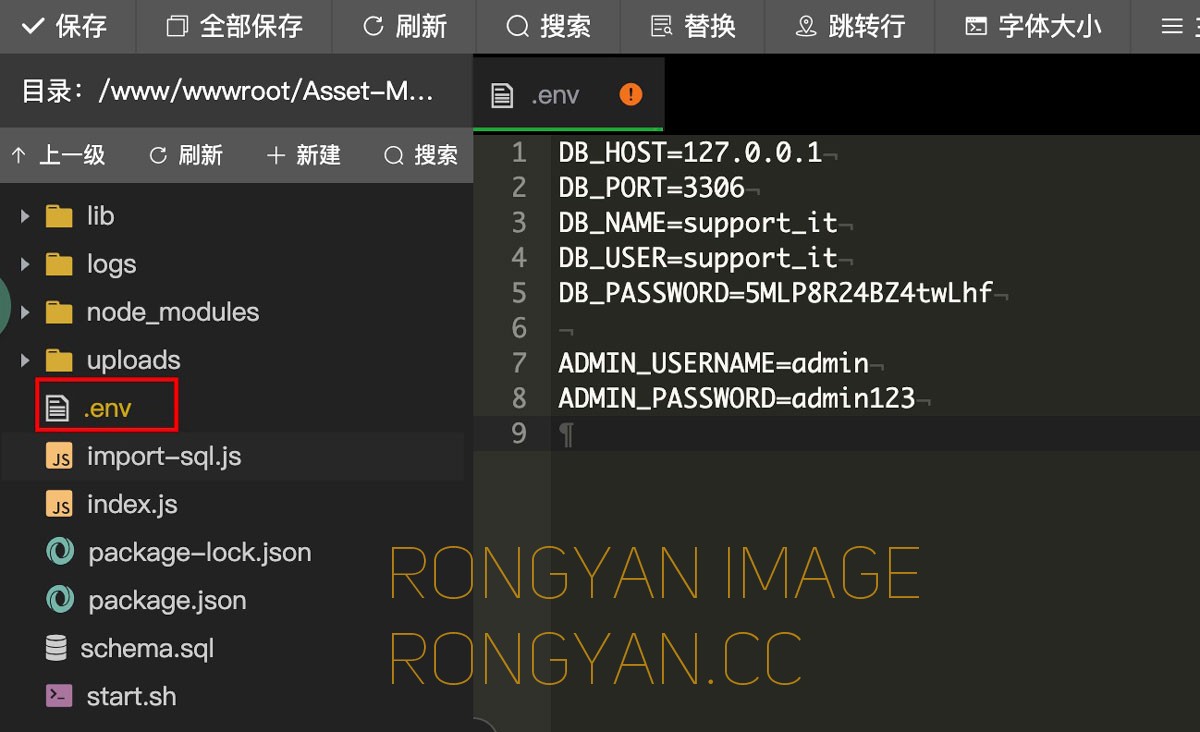Open package-lock.json in the file tree
Screen dimensions: 1200x732
click(x=200, y=552)
